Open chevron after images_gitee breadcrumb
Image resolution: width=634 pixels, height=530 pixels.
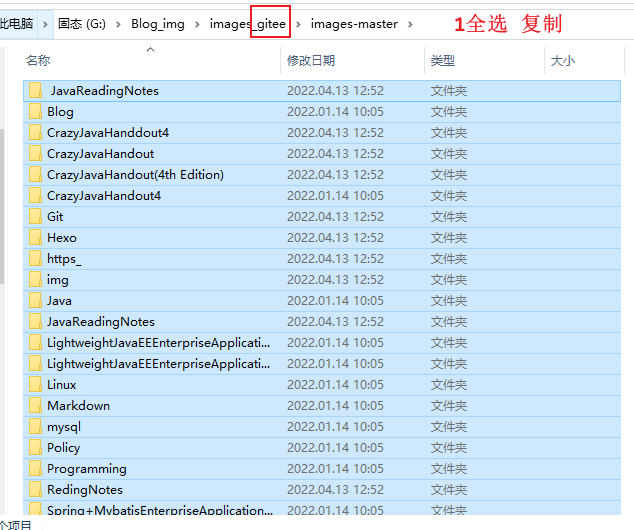tap(298, 24)
